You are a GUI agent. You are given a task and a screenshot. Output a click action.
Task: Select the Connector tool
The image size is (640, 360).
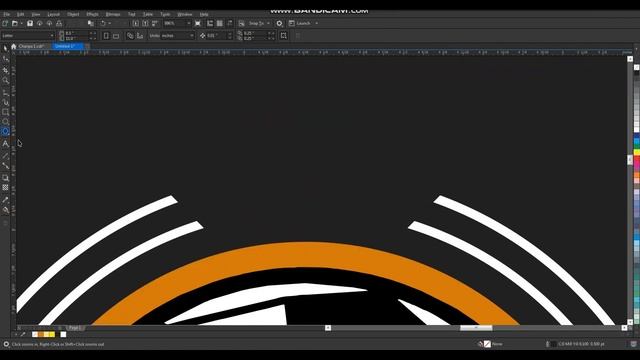coord(5,166)
